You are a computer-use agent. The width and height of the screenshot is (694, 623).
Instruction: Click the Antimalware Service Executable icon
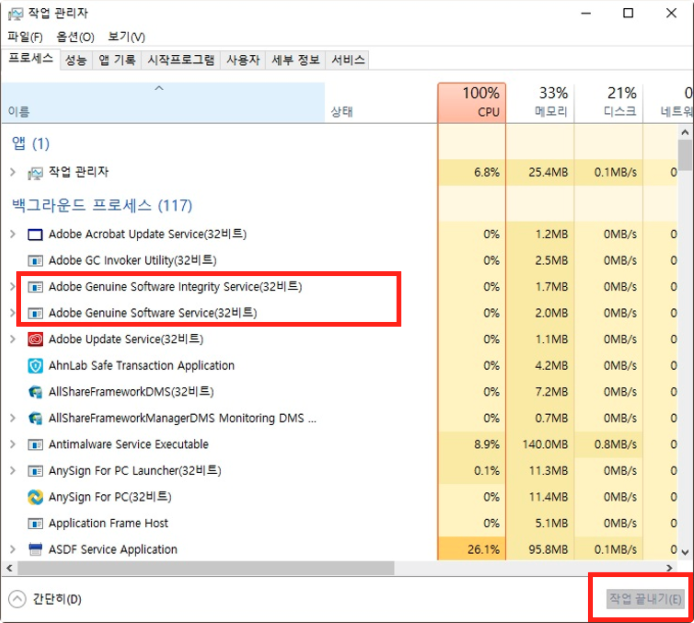pos(35,445)
